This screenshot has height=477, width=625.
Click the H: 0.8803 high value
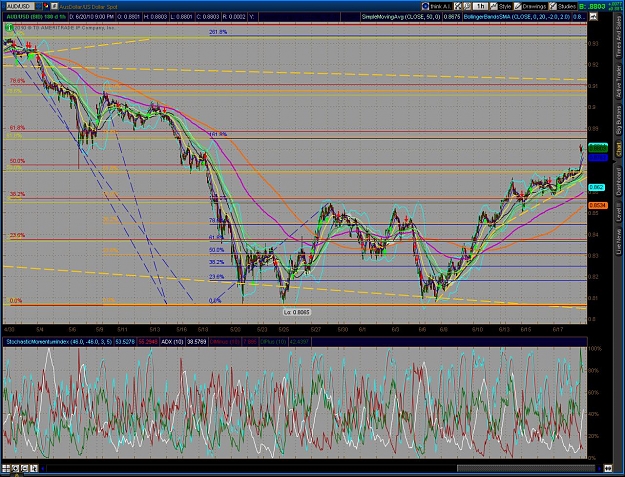coord(155,17)
